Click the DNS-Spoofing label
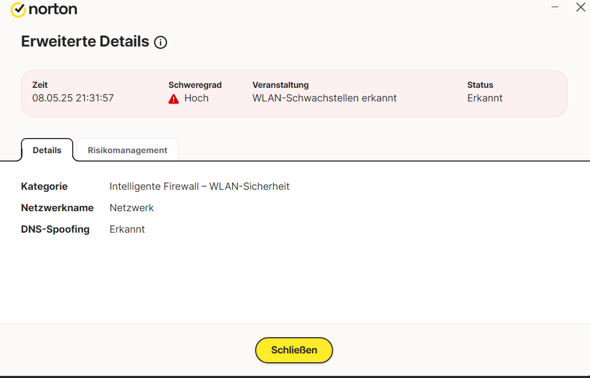 [x=55, y=229]
